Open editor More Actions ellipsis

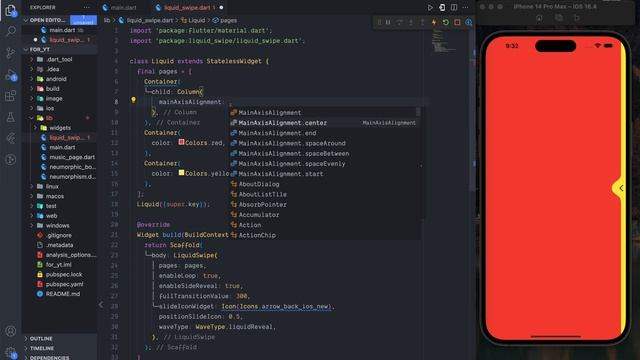coord(465,7)
